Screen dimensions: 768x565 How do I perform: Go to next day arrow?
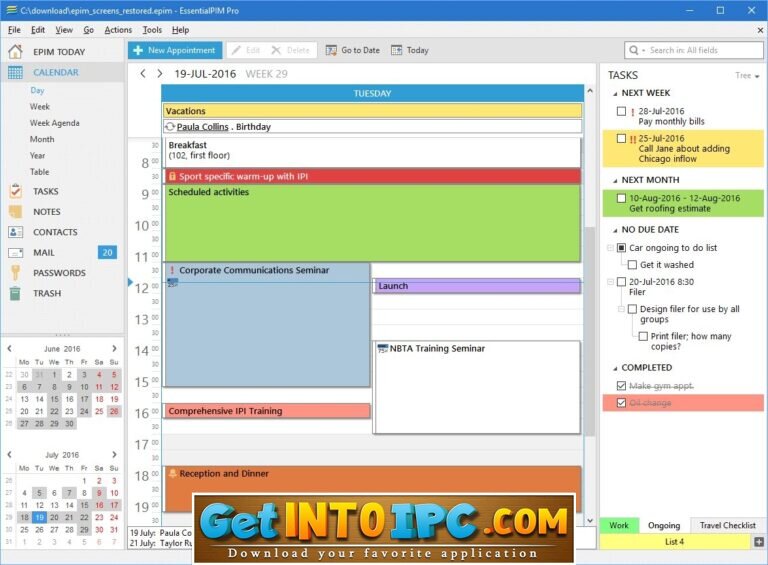click(160, 74)
